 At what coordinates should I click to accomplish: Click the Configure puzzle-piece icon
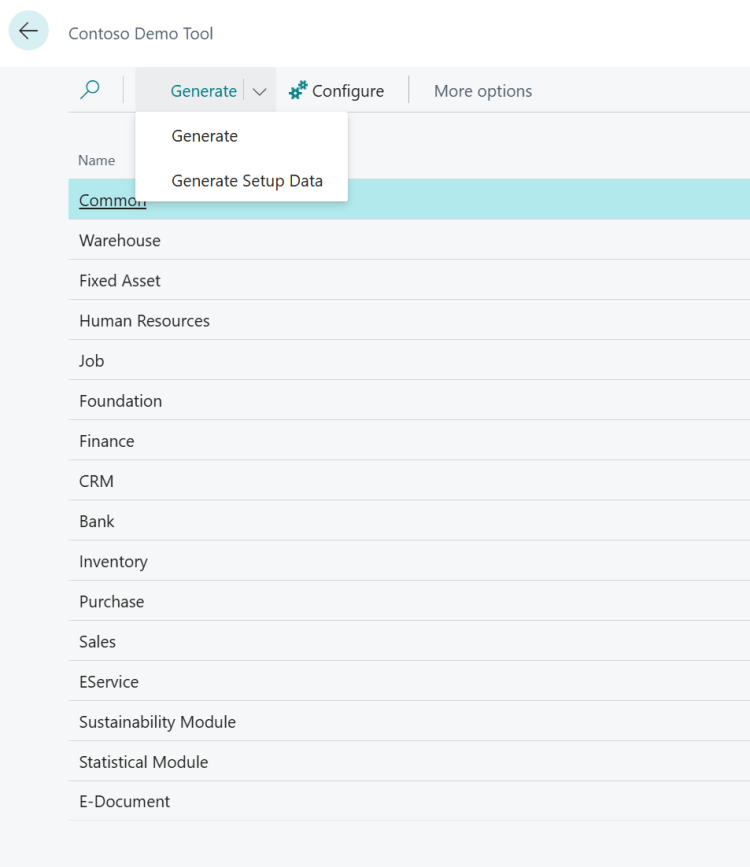point(295,90)
